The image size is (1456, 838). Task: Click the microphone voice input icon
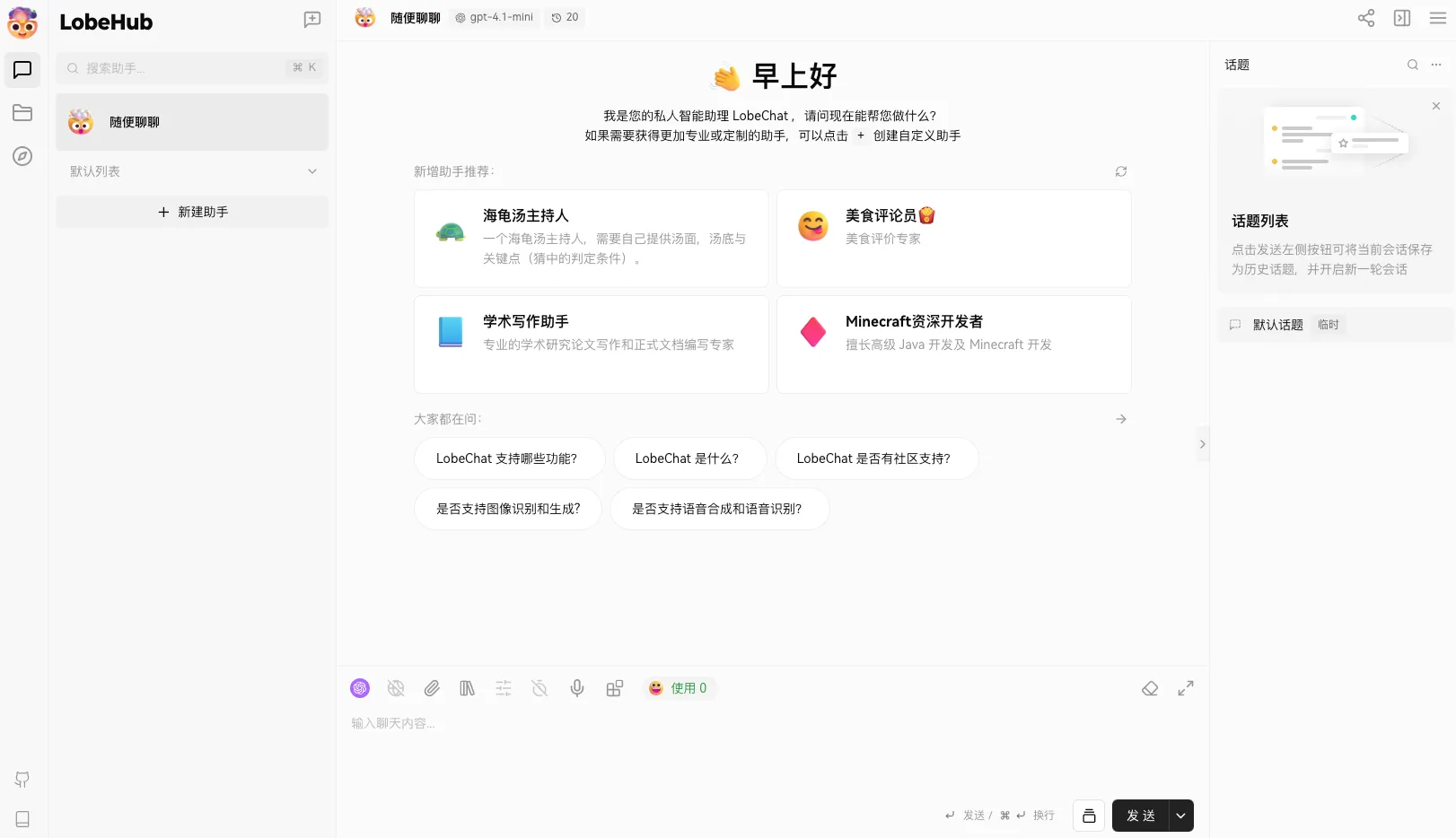coord(577,688)
